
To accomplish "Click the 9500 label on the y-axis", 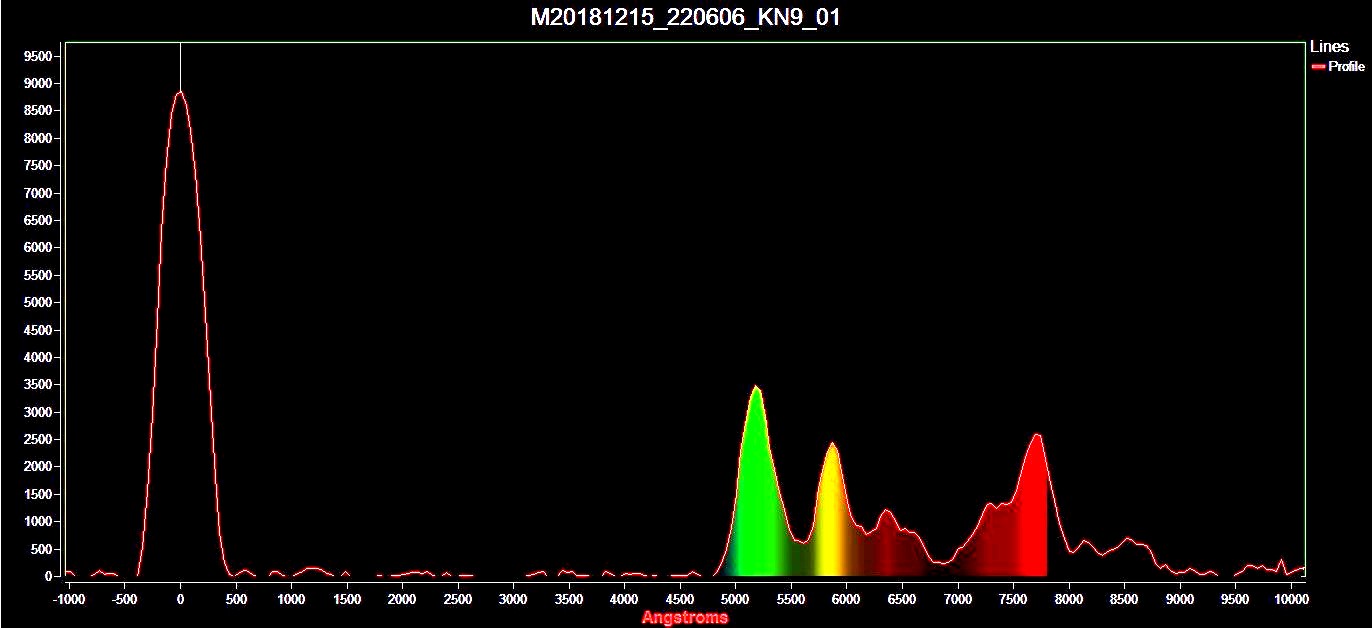I will 37,57.
